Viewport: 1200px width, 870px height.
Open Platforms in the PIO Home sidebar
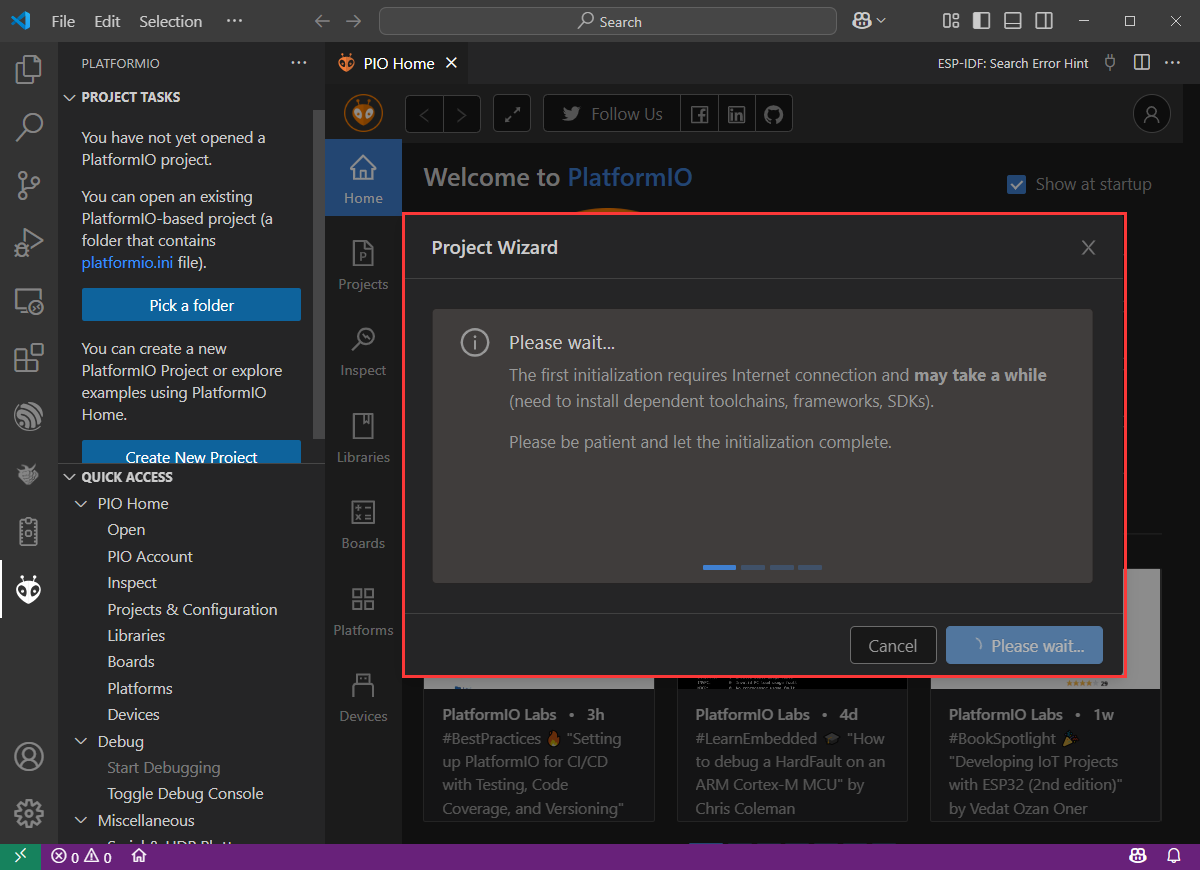363,611
